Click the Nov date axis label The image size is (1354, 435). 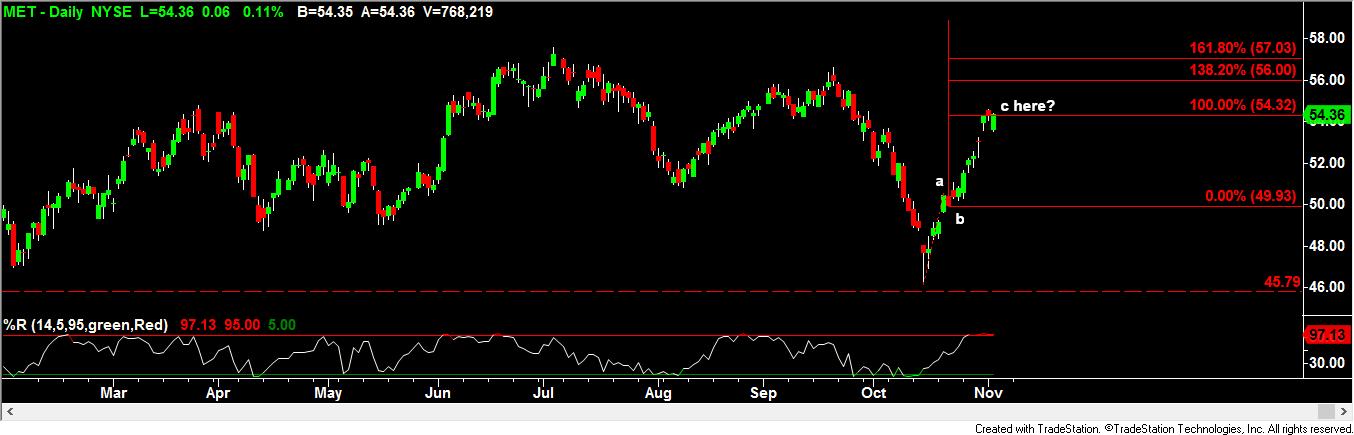point(988,394)
